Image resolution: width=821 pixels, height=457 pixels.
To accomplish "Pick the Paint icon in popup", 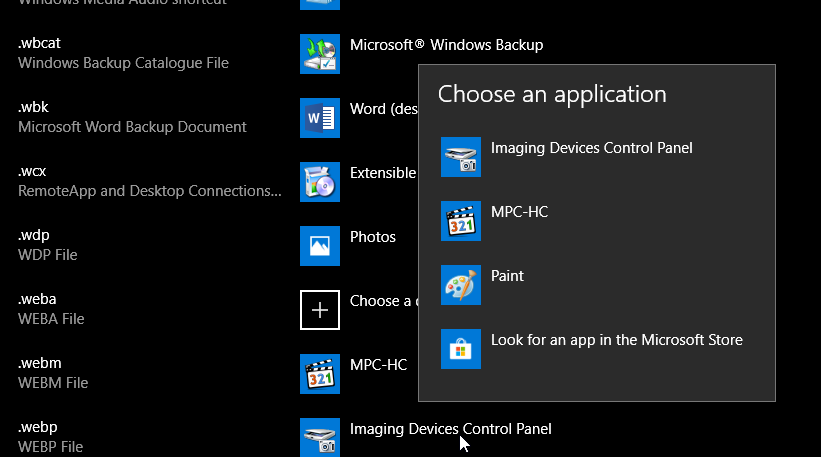I will [x=461, y=285].
